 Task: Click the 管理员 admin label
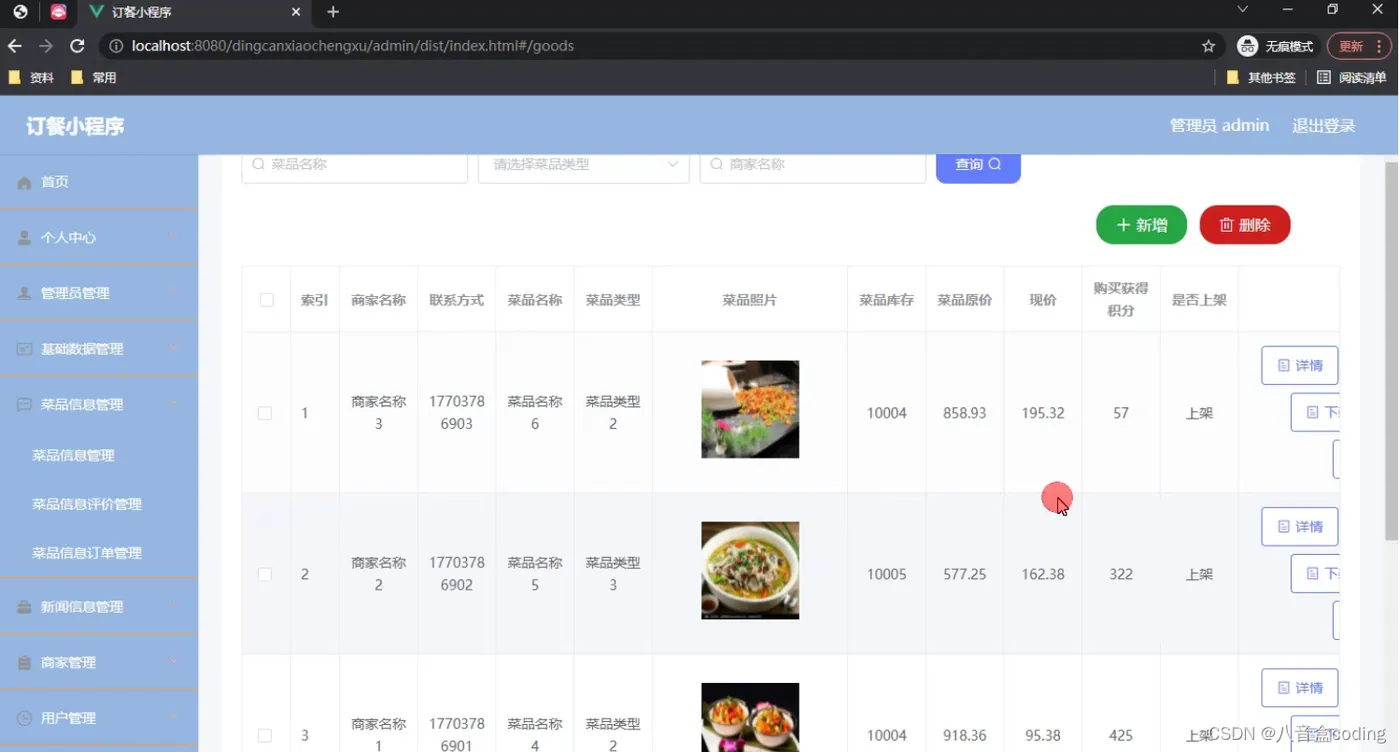click(1219, 126)
